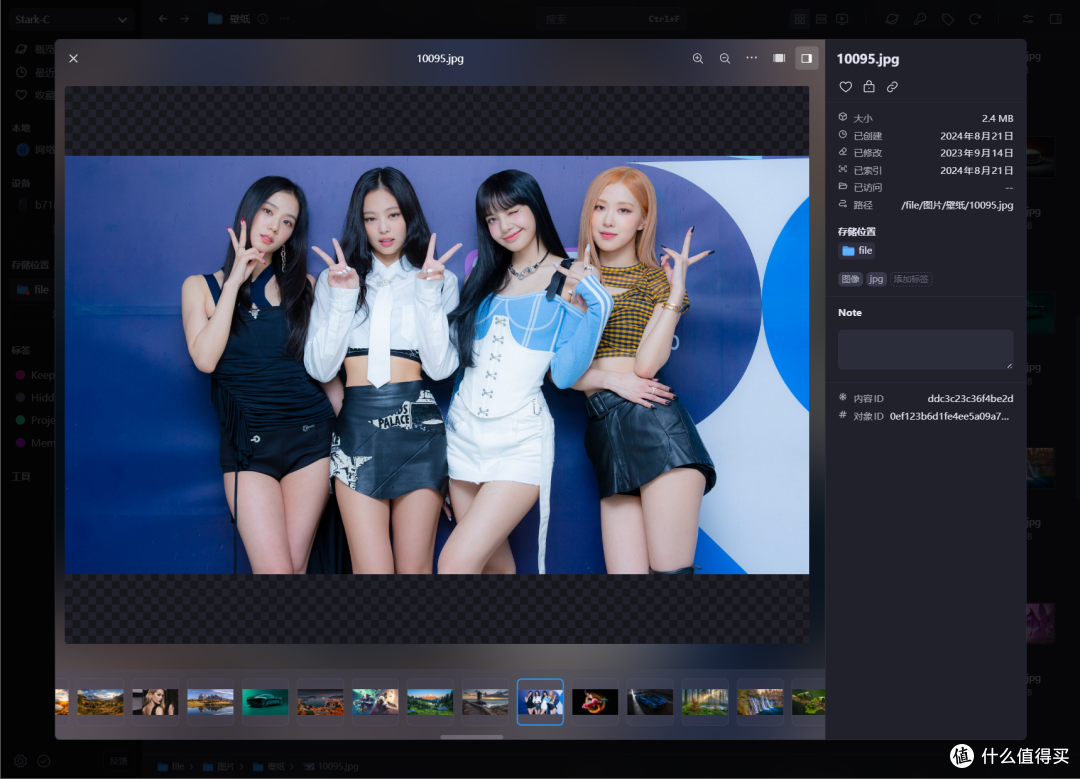Select the green sports car thumbnail
Viewport: 1080px width, 779px height.
point(265,702)
